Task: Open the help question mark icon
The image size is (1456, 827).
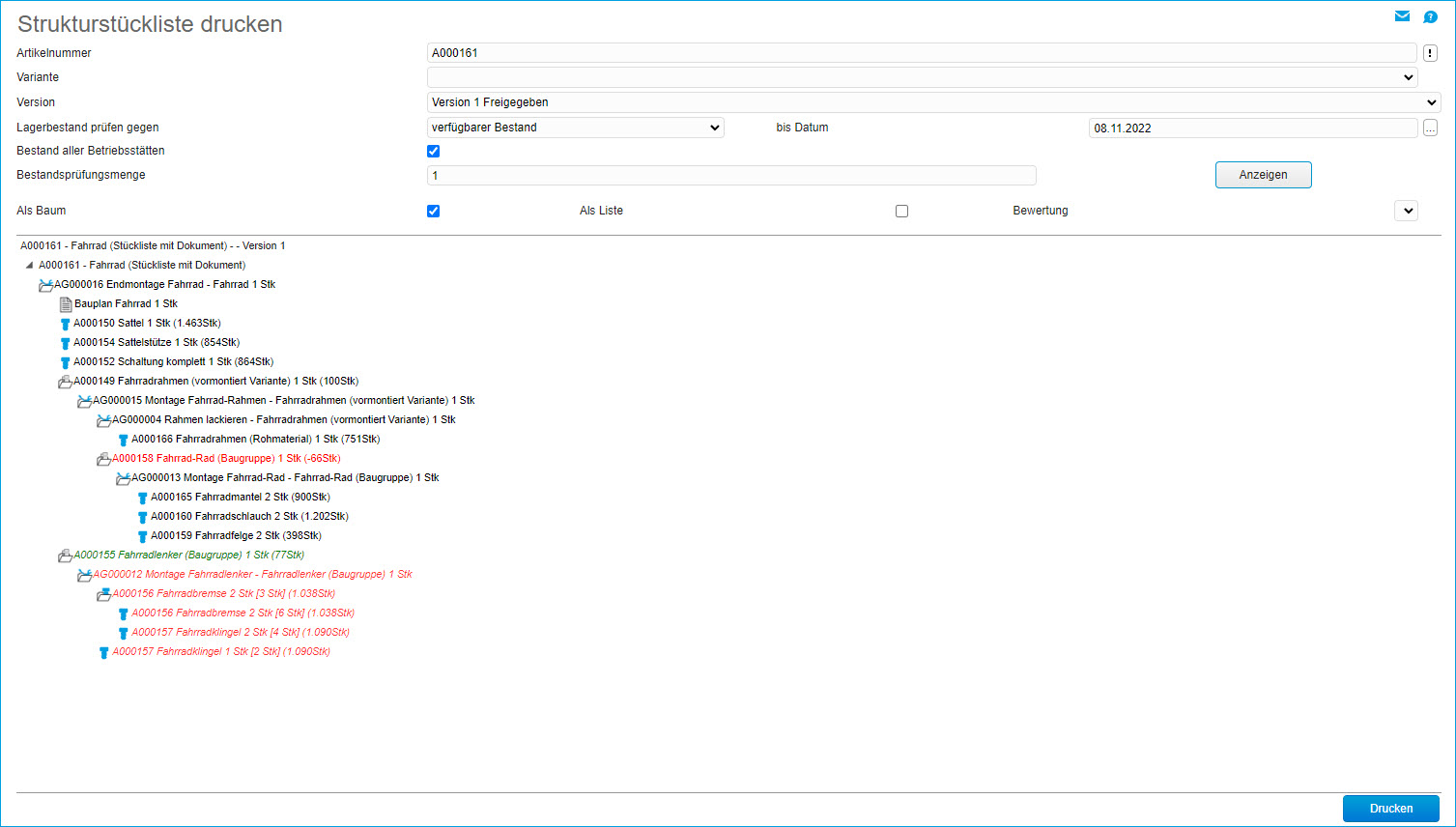Action: pos(1430,16)
